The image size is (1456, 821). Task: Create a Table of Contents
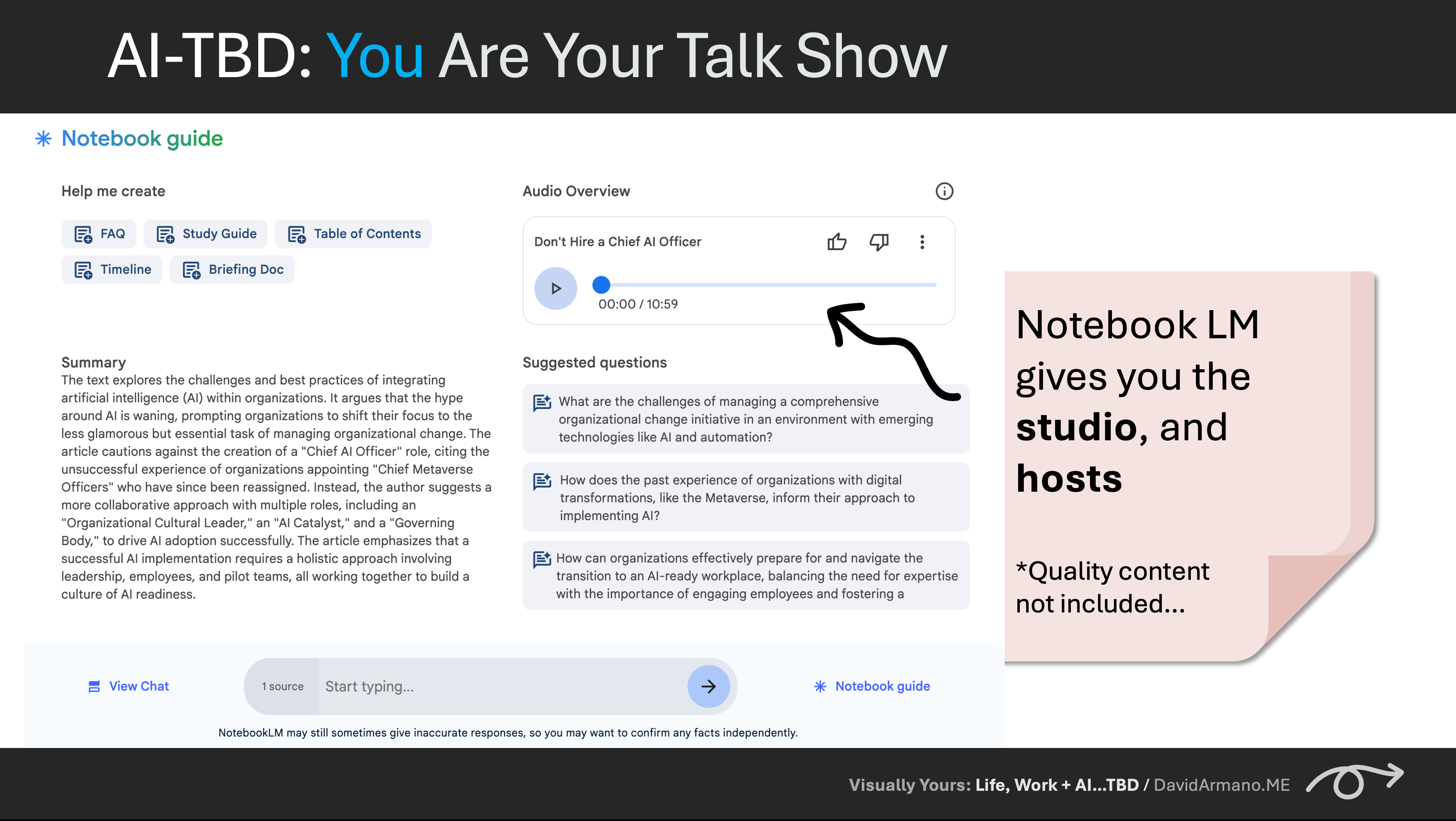[x=353, y=234]
